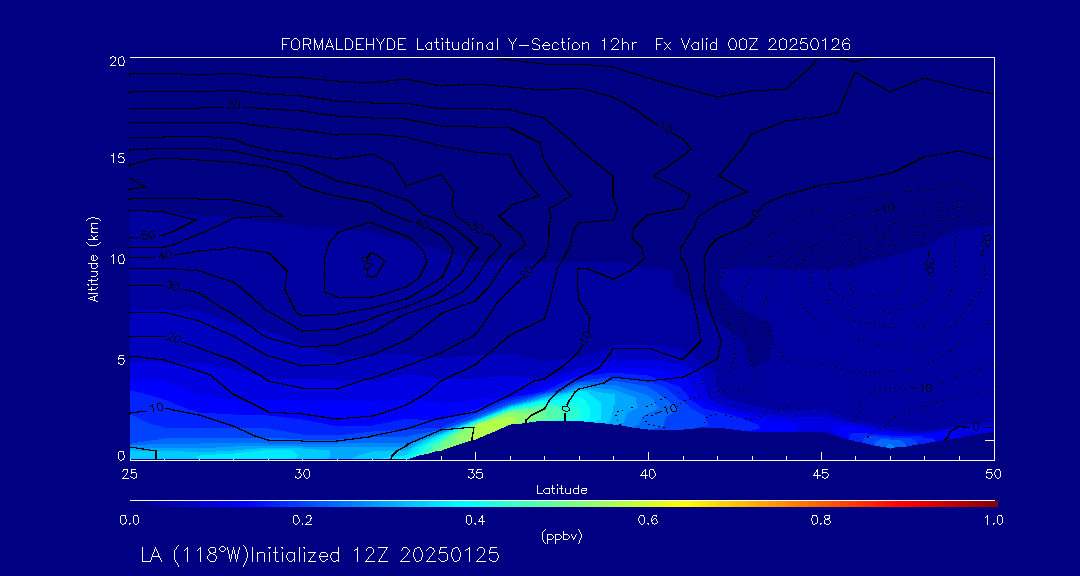Screen dimensions: 1080x576
Task: Click the 1.0 color scale tick label
Action: coord(993,521)
